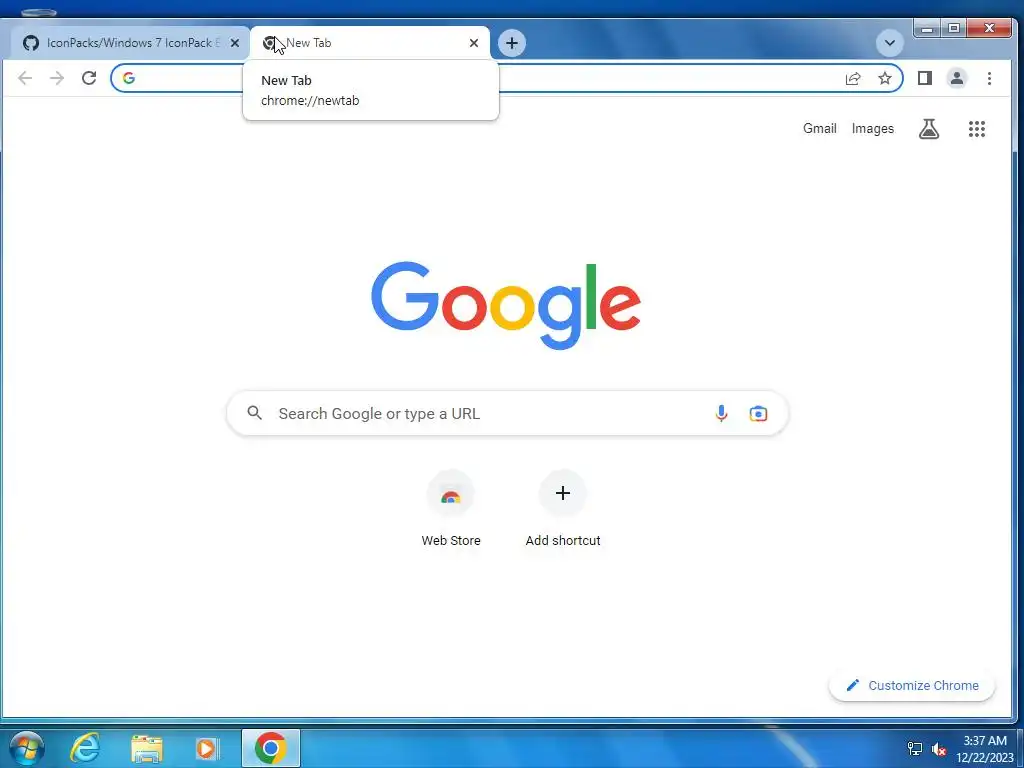The image size is (1024, 768).
Task: Close the New Tab tab
Action: pos(474,43)
